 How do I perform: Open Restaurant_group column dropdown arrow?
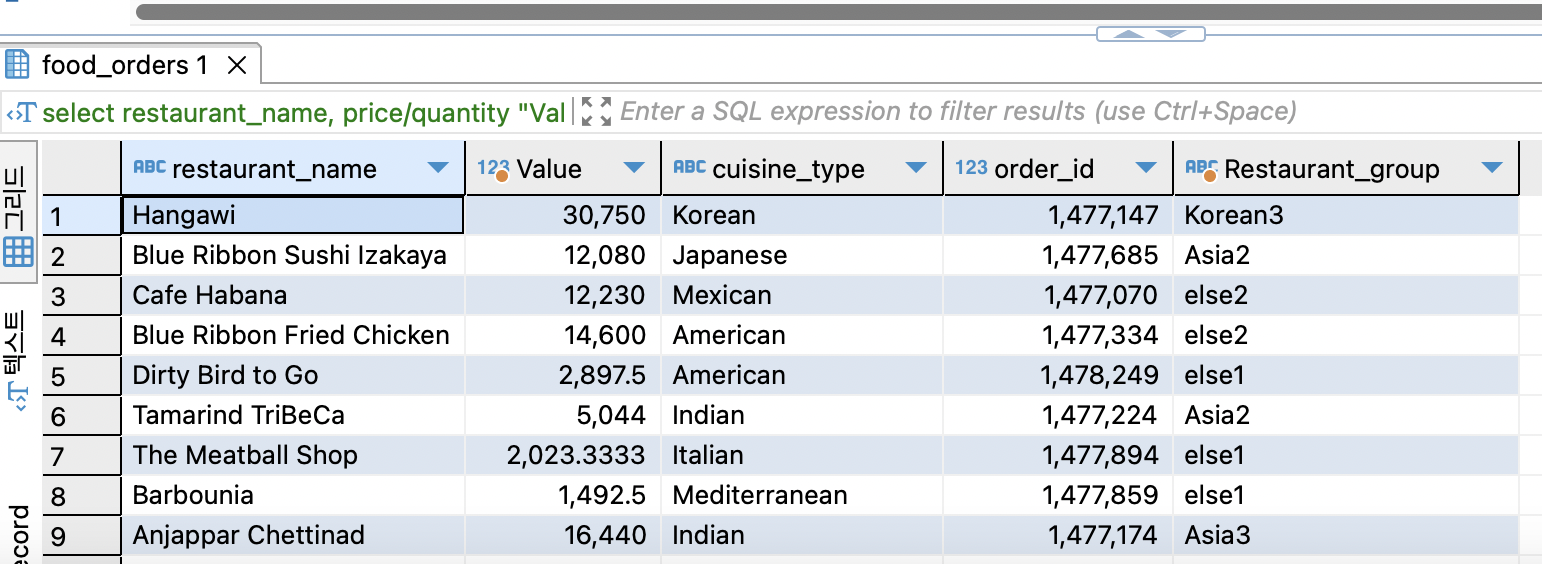coord(1492,168)
